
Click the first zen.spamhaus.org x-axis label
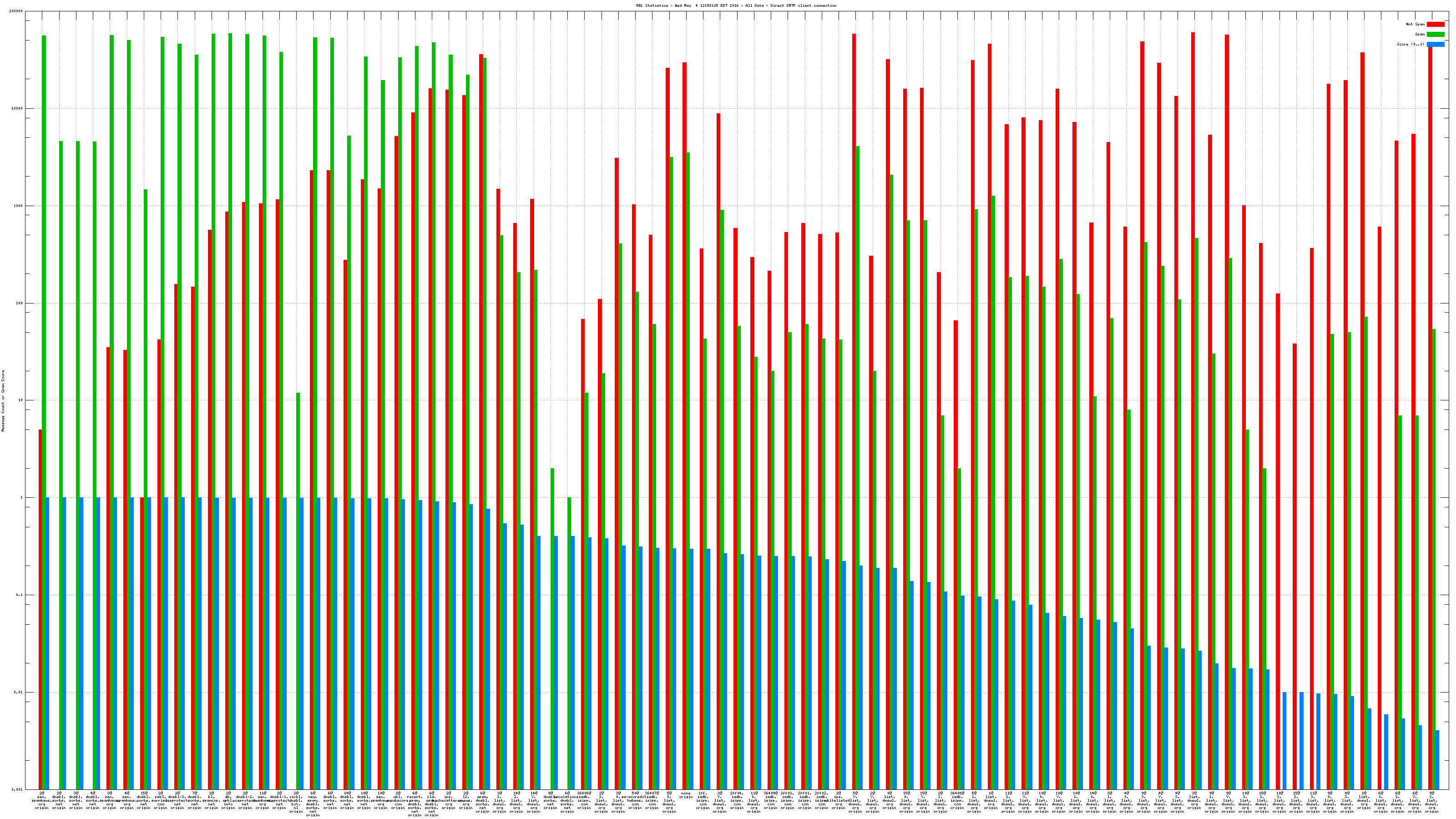(42, 800)
